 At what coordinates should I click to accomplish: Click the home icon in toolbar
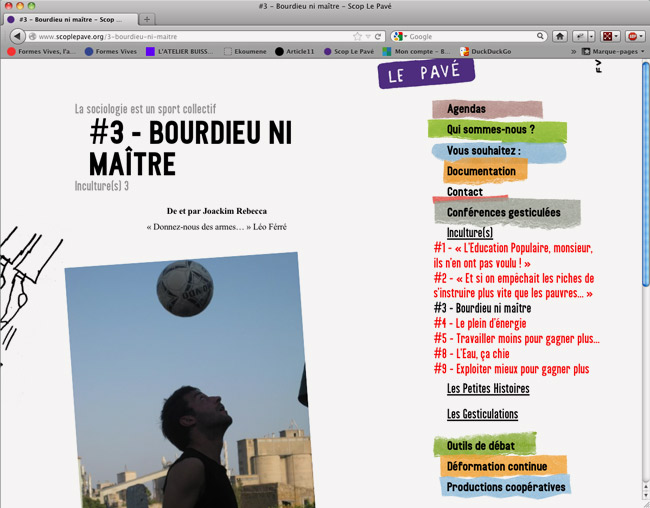(560, 36)
